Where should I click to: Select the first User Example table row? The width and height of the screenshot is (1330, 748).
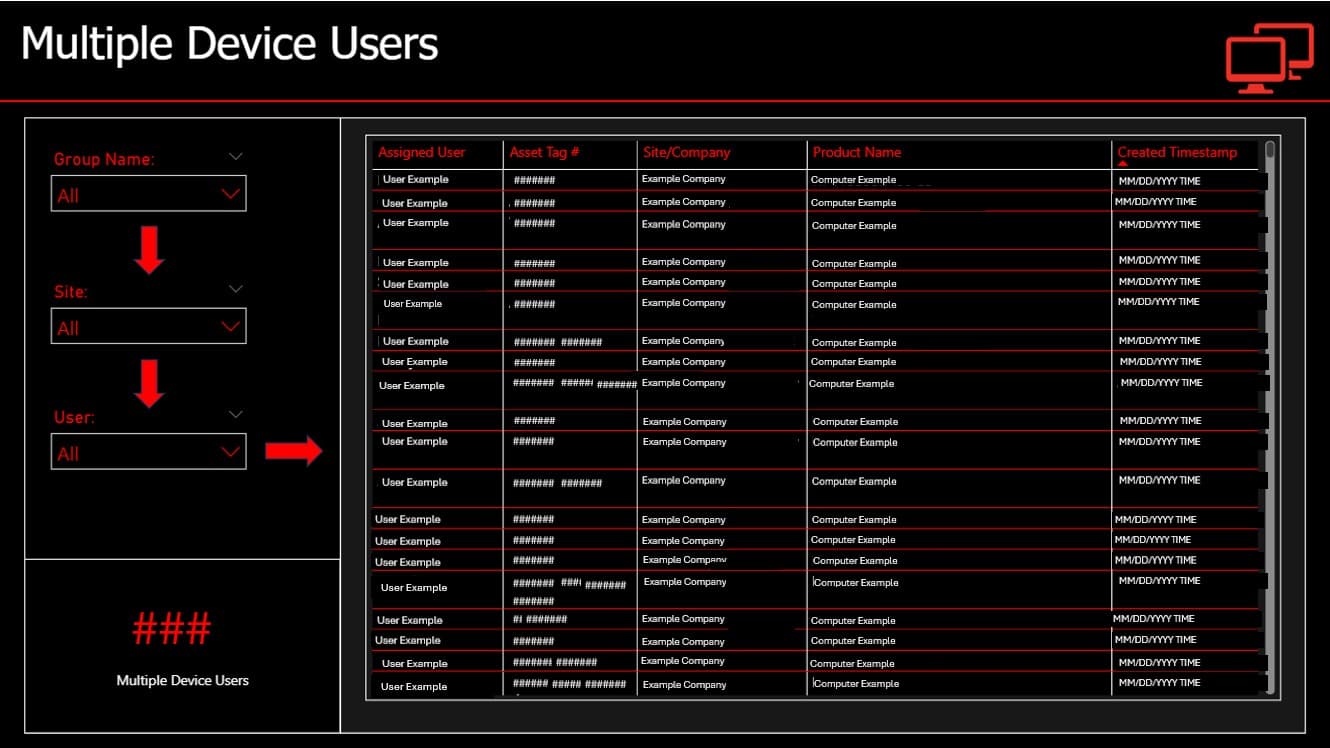437,179
